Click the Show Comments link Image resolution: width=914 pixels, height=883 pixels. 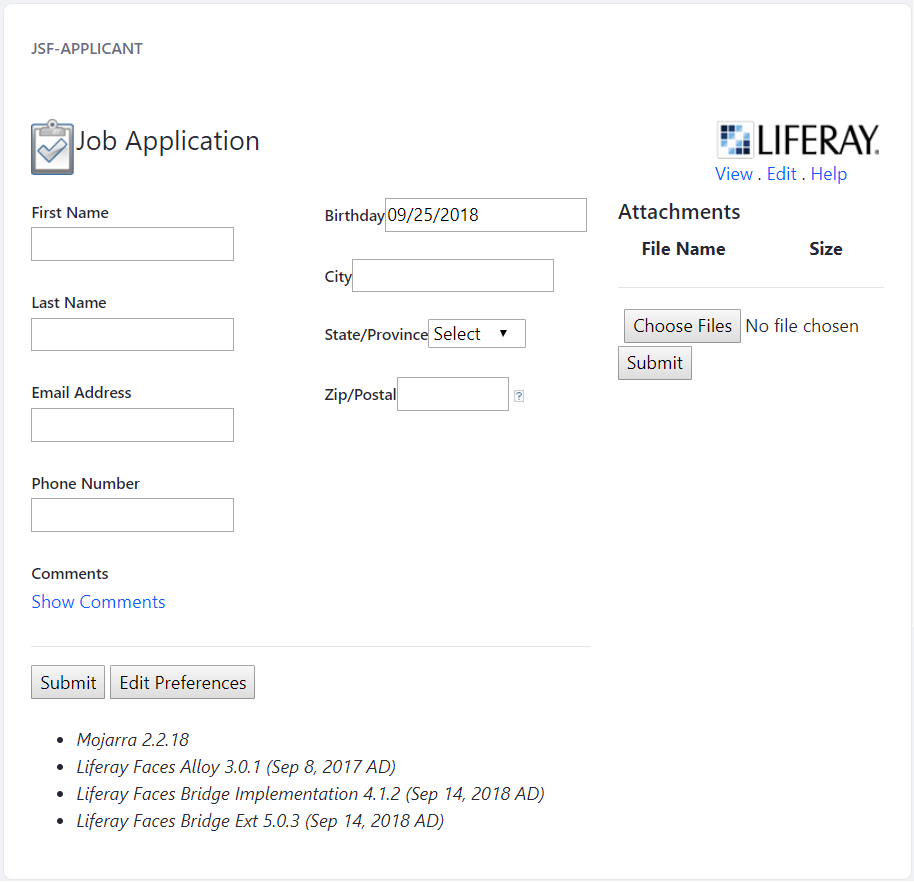(x=99, y=601)
